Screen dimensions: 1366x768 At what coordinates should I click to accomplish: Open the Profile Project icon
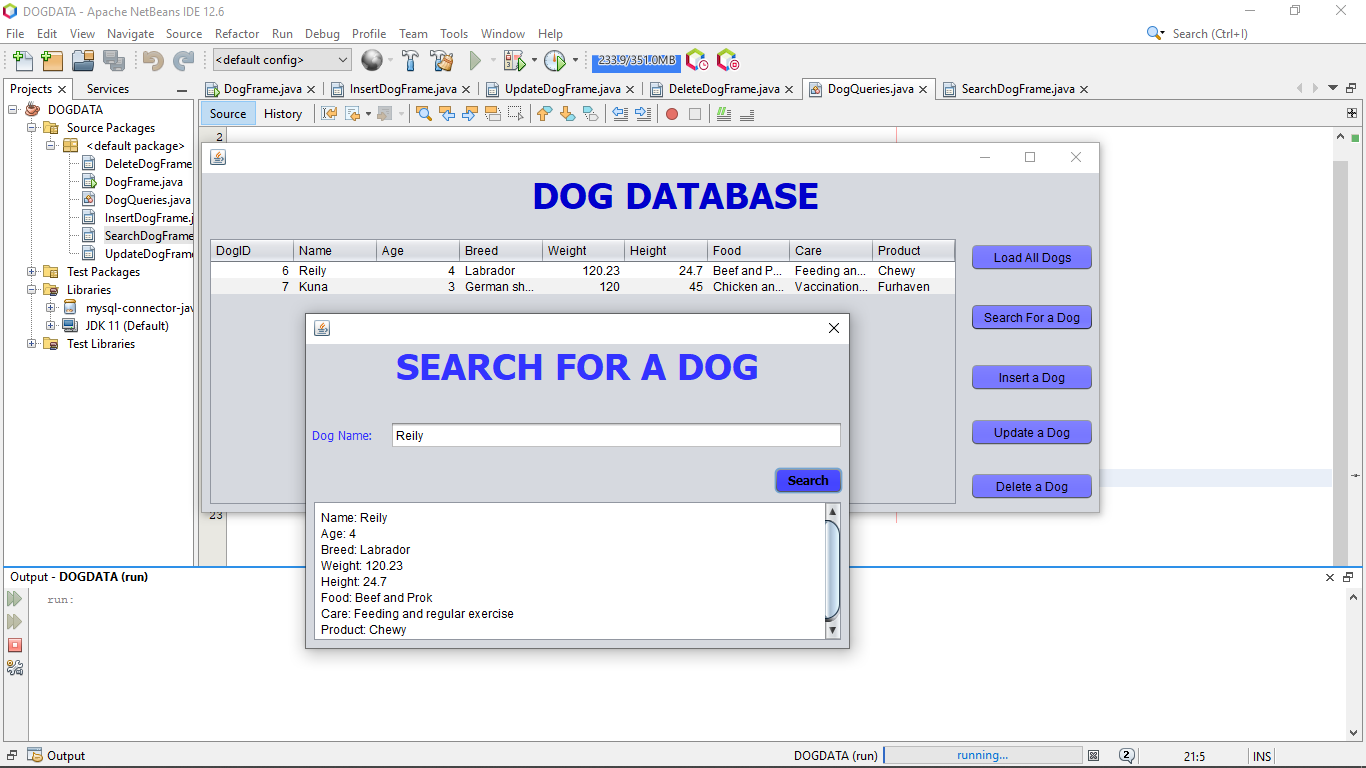coord(556,60)
